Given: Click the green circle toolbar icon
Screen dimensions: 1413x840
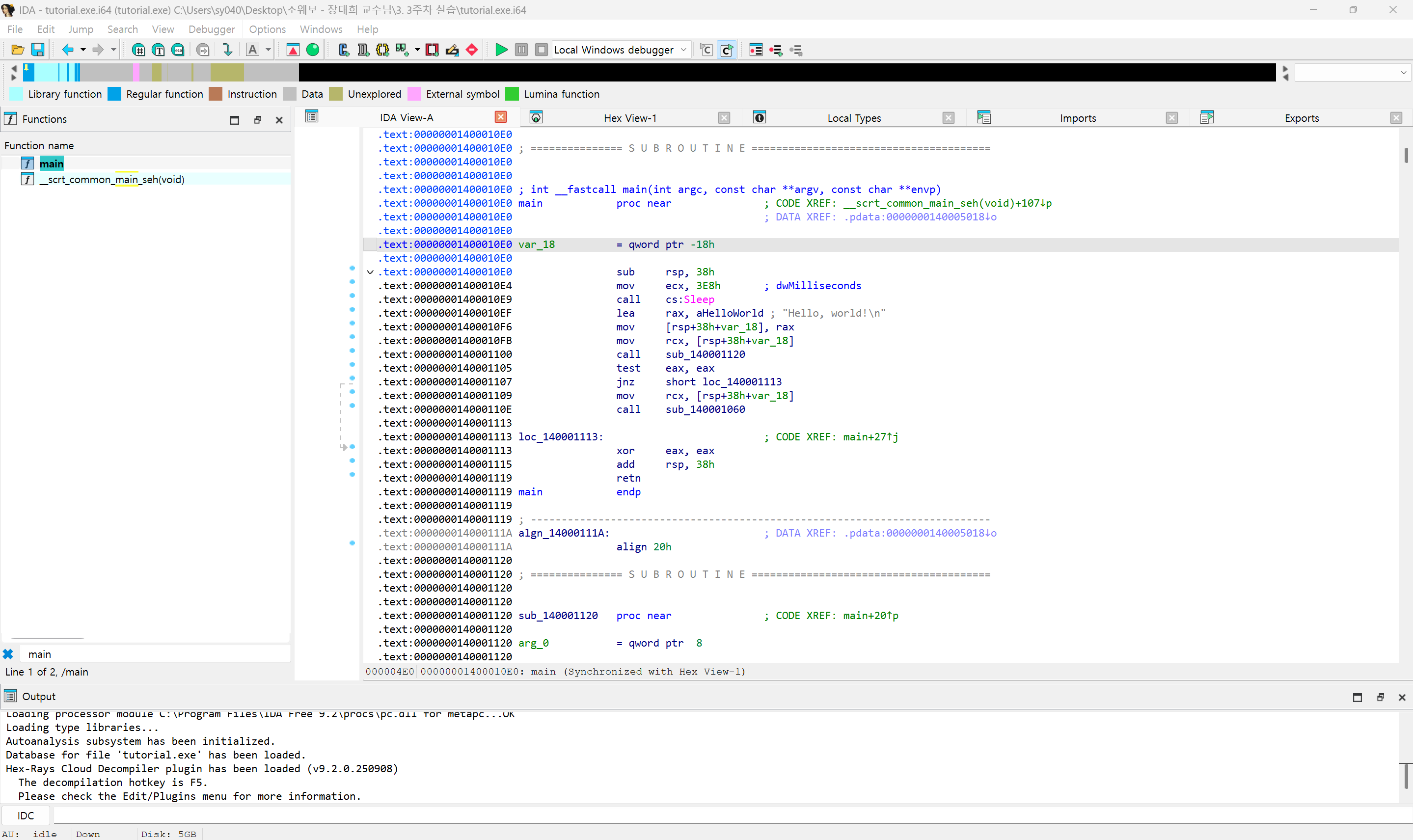Looking at the screenshot, I should pyautogui.click(x=312, y=50).
